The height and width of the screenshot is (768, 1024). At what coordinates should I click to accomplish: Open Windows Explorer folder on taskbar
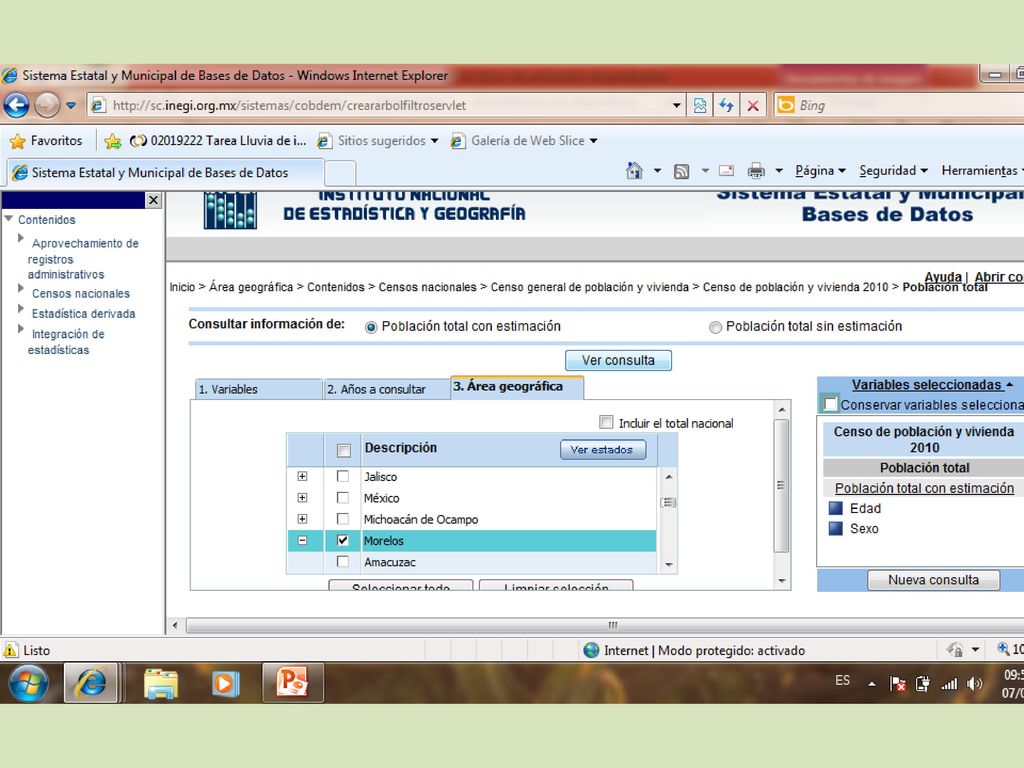pyautogui.click(x=161, y=683)
